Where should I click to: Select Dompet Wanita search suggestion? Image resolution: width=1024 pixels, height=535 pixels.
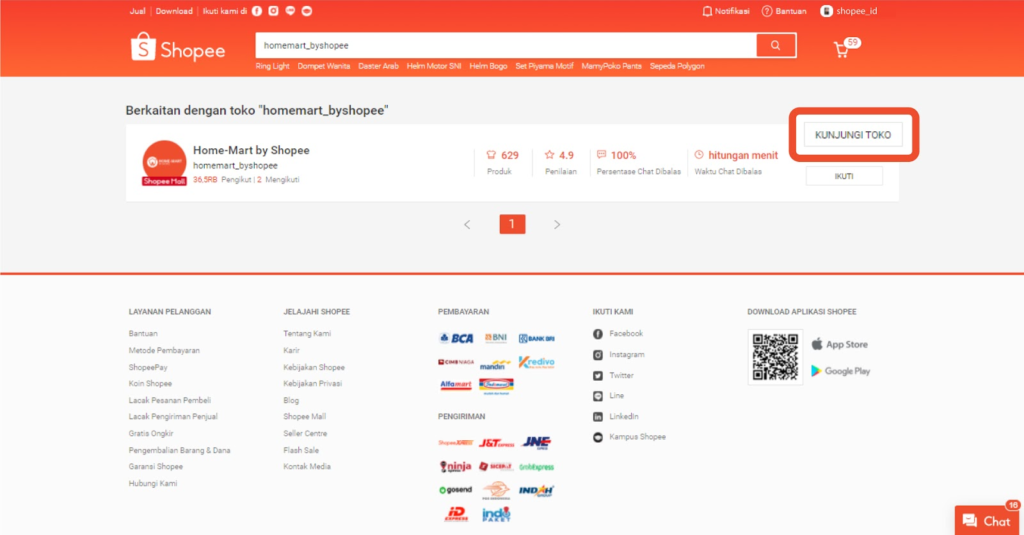[324, 66]
